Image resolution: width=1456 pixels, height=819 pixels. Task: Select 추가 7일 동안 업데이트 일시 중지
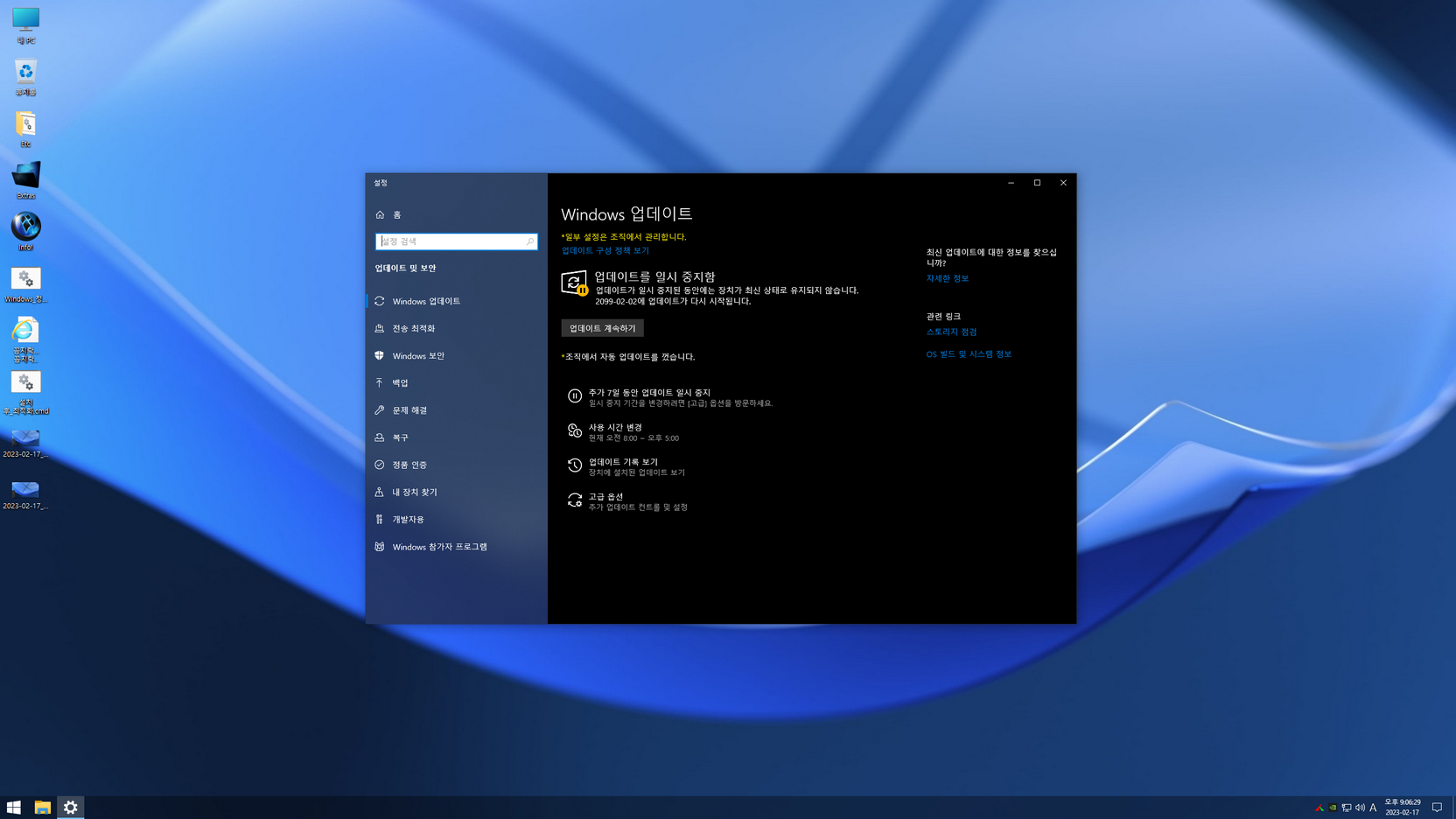click(x=671, y=397)
